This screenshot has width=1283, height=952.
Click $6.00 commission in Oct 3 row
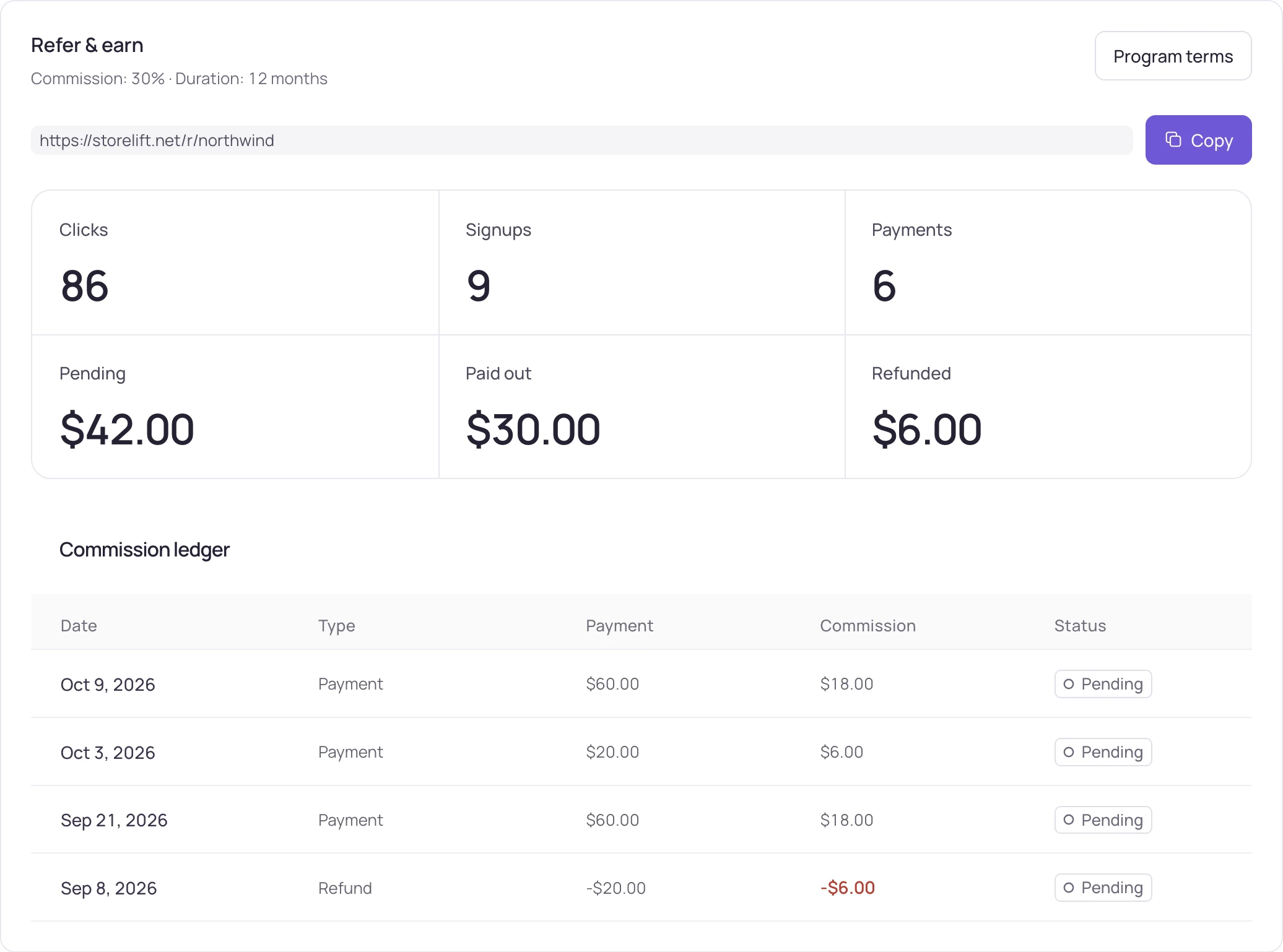(842, 752)
